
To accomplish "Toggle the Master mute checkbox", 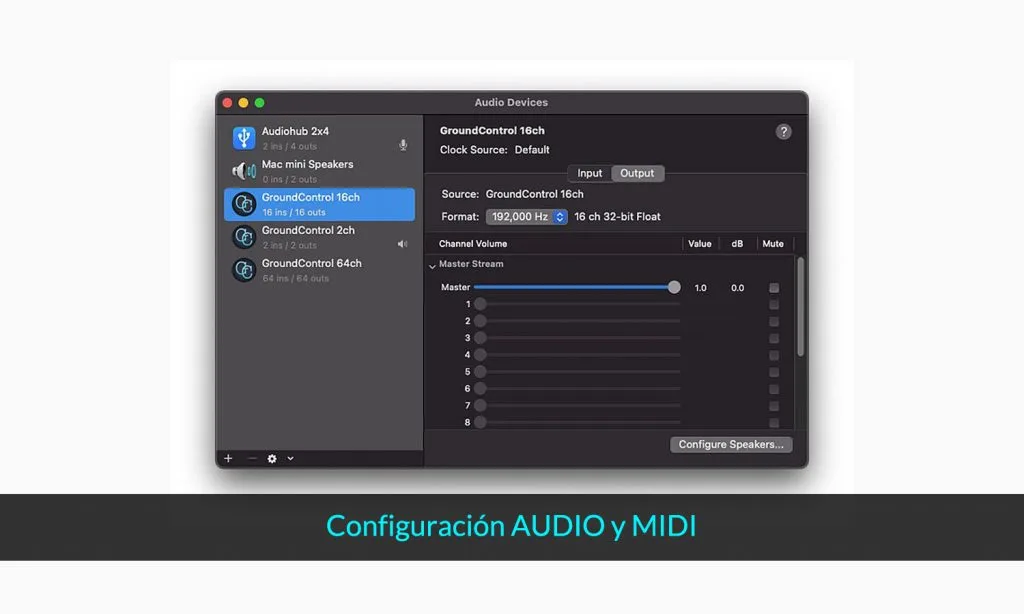I will coord(774,287).
